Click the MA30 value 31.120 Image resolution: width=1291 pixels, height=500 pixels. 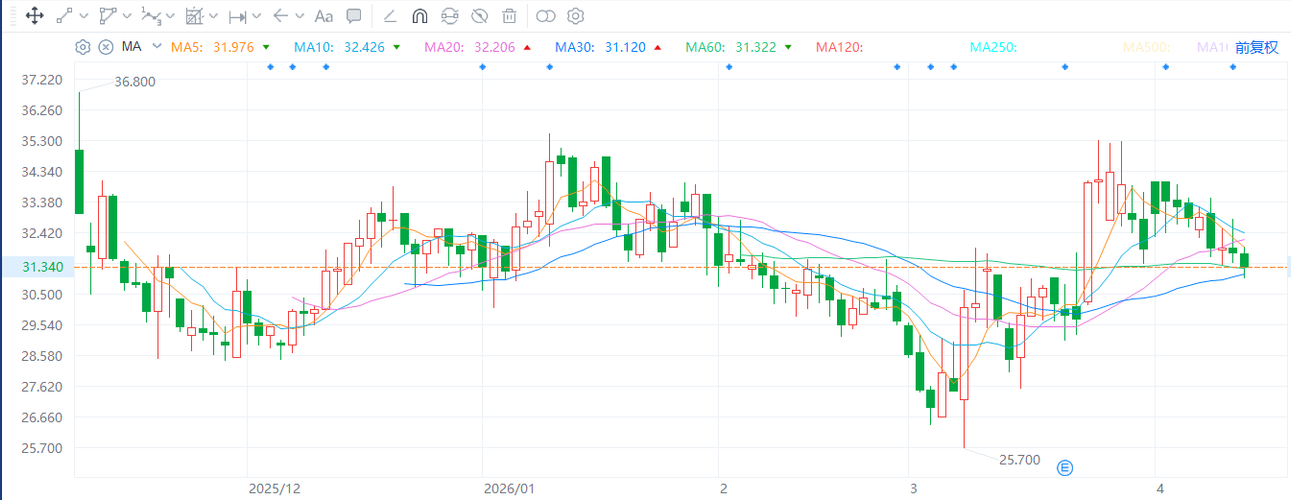tap(626, 47)
